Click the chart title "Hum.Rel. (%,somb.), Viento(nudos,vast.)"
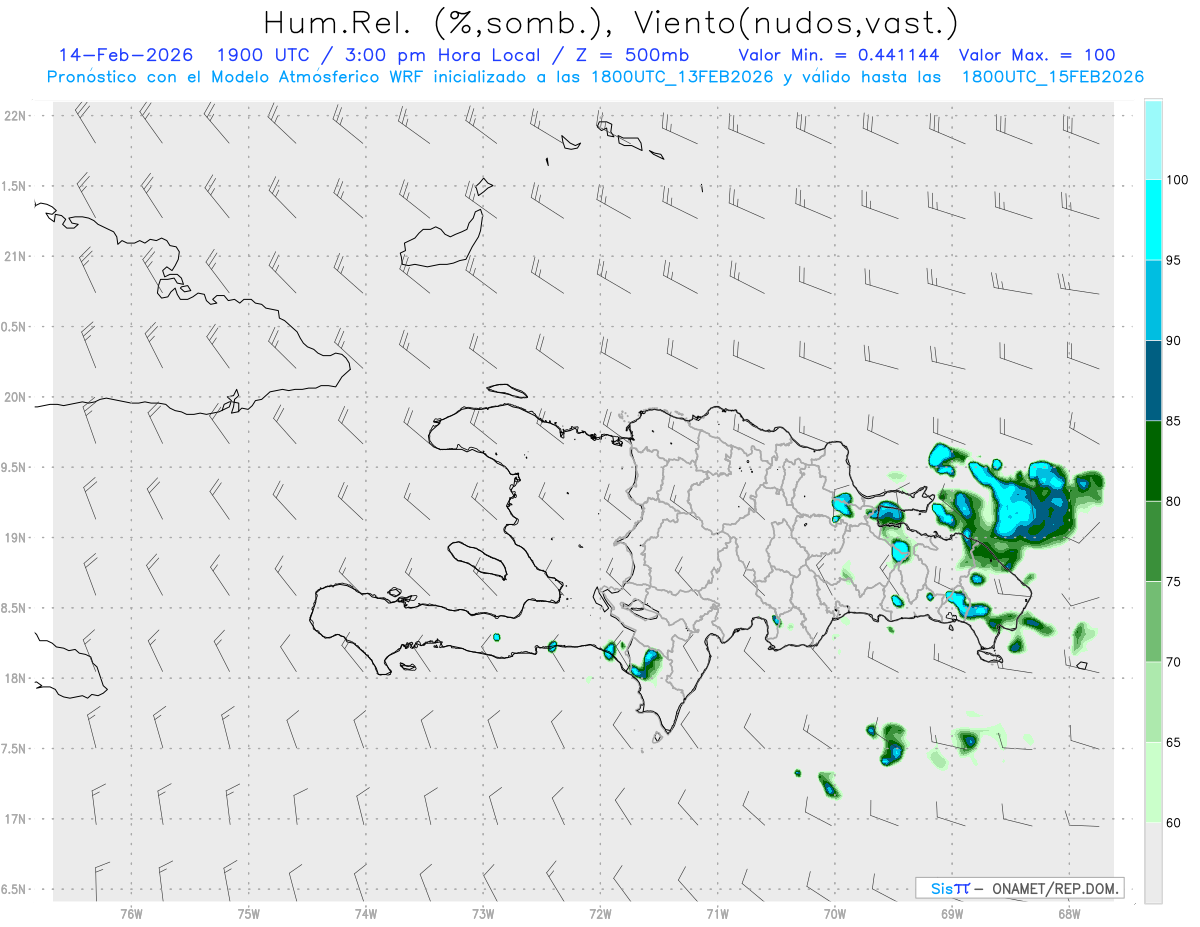1200x927 pixels. [611, 22]
